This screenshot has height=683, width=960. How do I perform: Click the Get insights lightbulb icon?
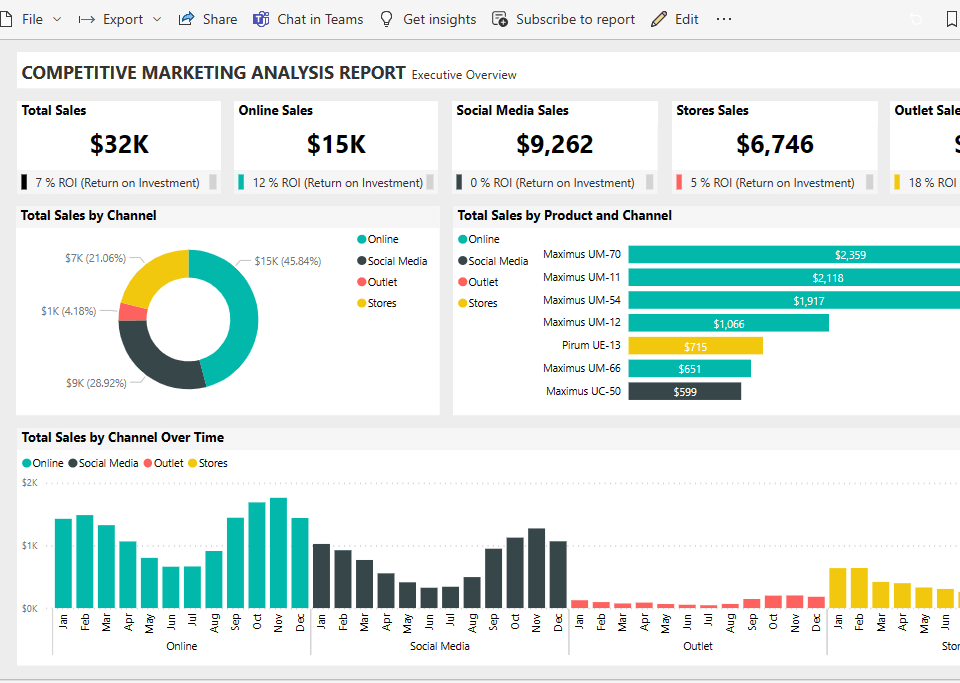386,19
